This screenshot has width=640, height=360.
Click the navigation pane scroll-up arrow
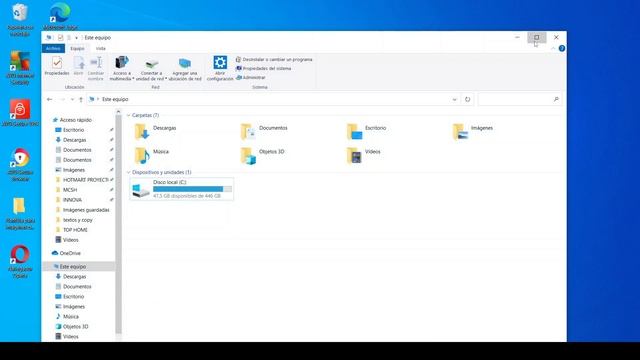click(x=118, y=111)
